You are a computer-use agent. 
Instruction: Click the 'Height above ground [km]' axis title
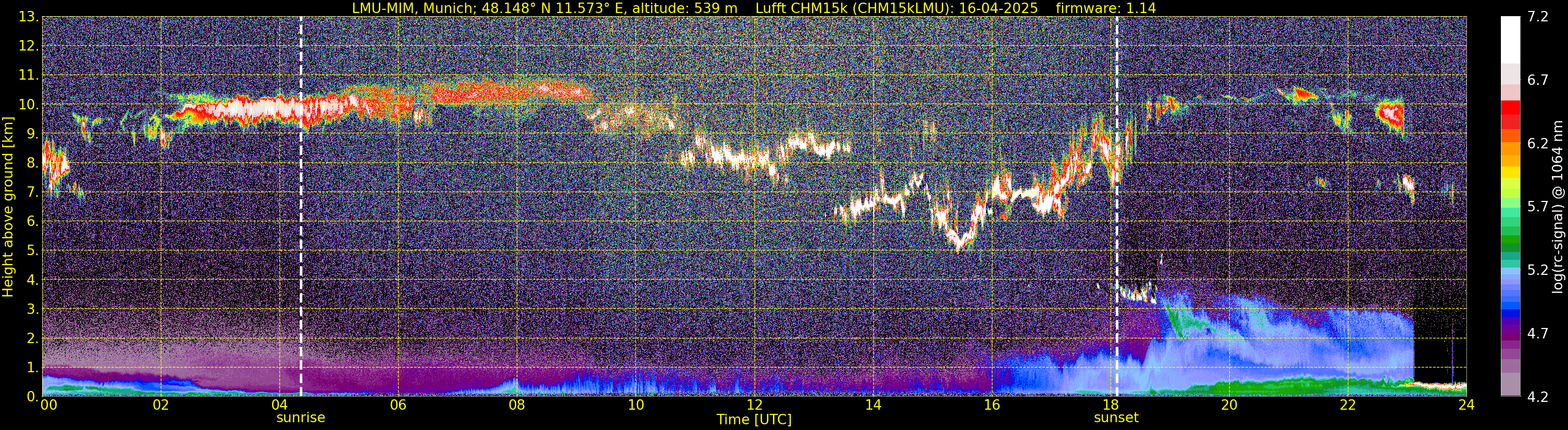8,207
